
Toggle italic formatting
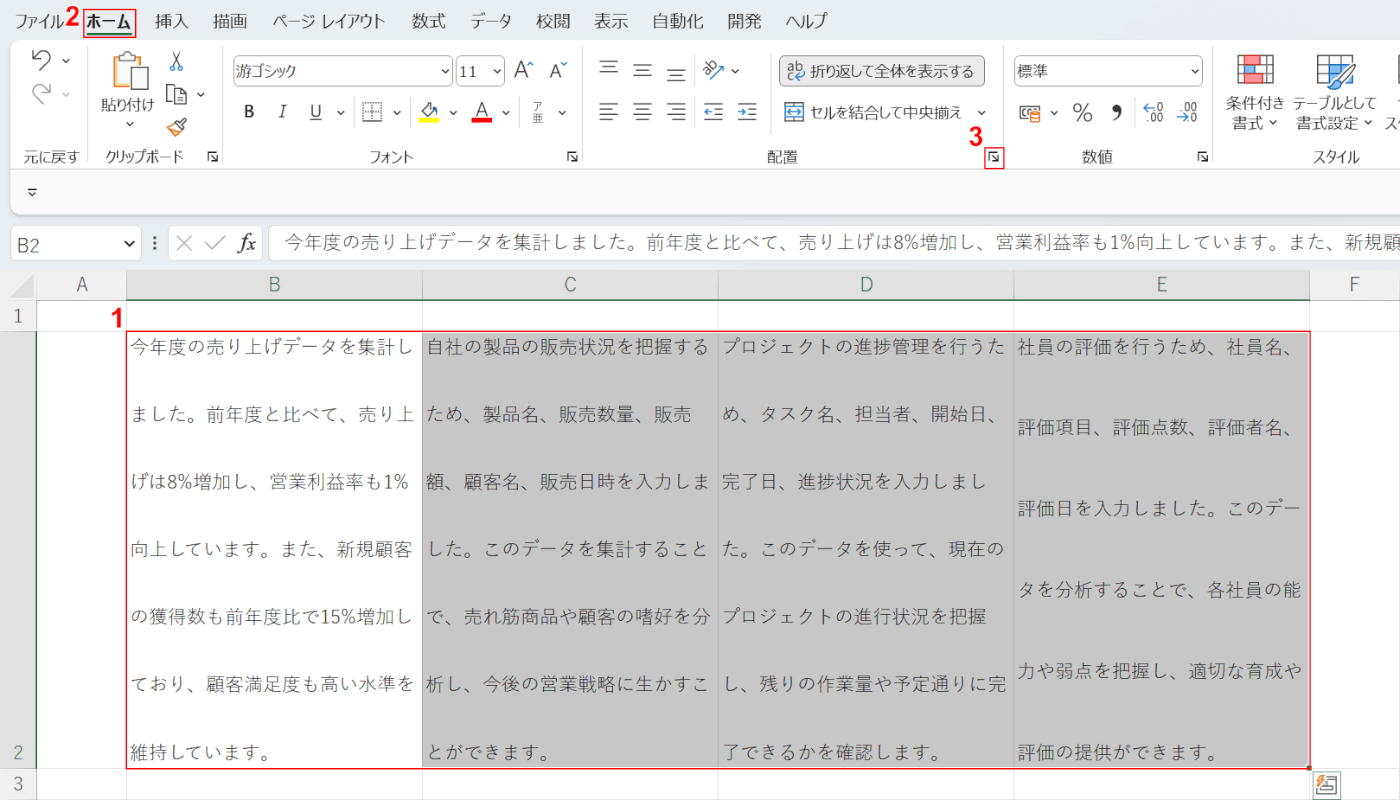coord(282,112)
